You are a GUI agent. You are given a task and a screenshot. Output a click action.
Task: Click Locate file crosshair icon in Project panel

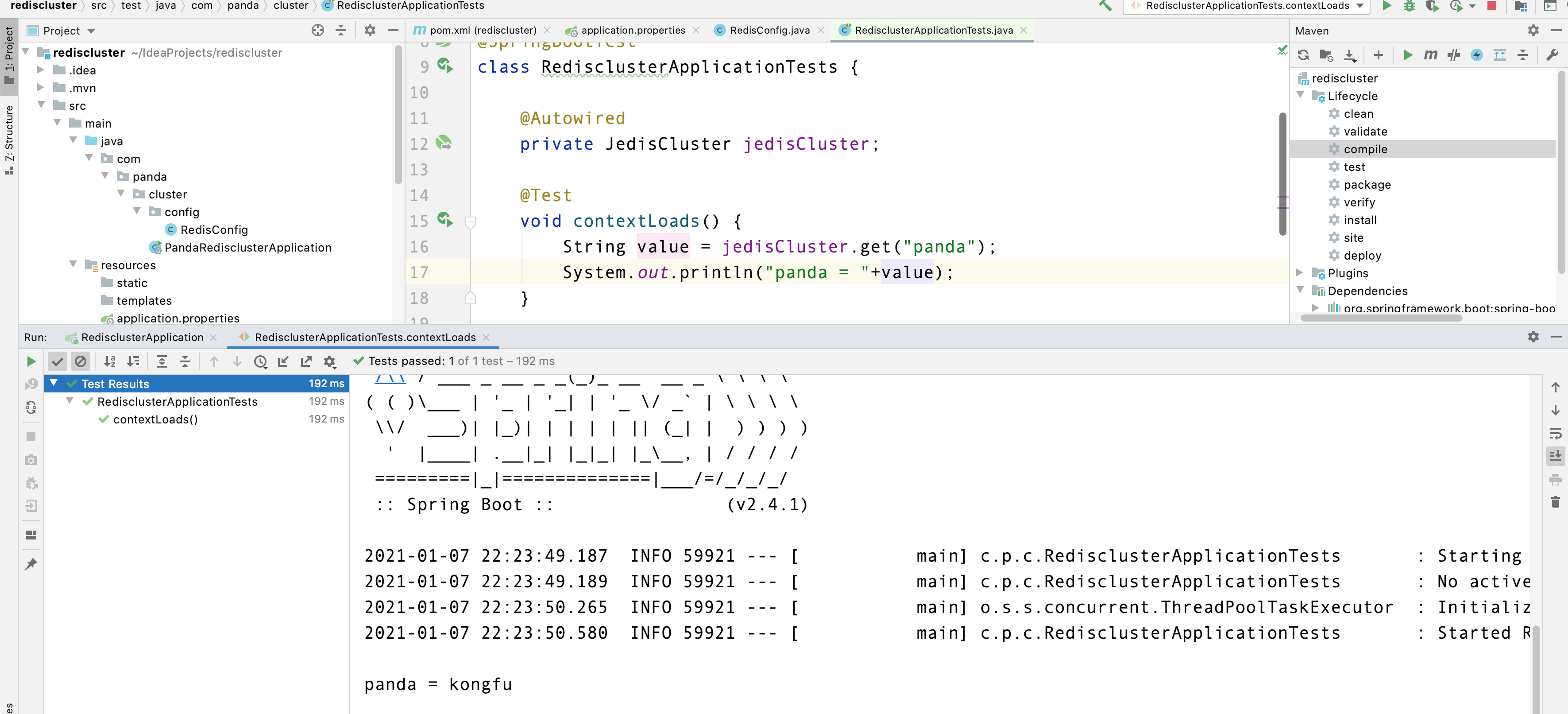tap(318, 31)
